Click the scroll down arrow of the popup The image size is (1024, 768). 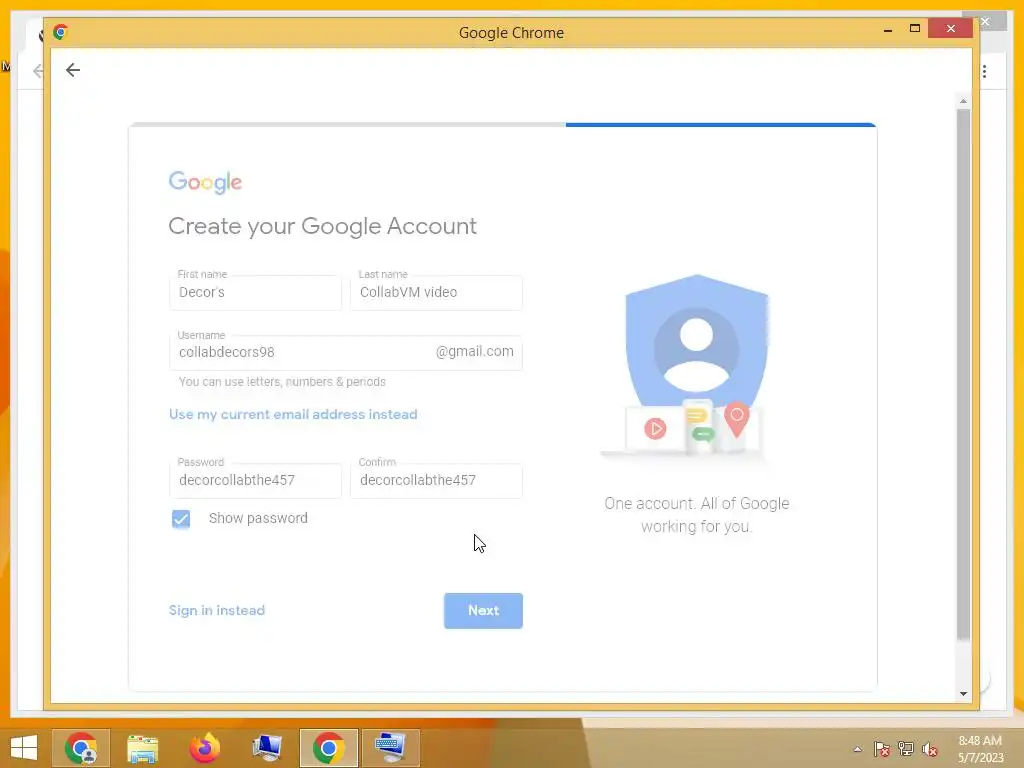click(963, 694)
